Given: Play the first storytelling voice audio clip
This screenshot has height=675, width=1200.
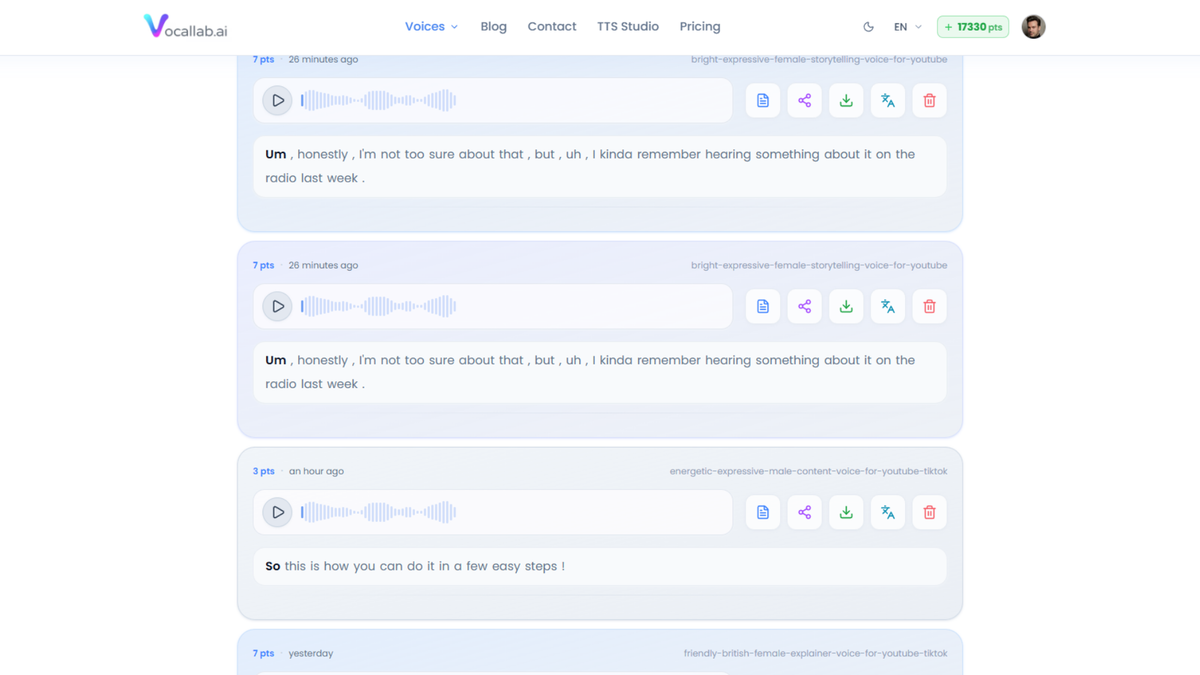Looking at the screenshot, I should [x=277, y=100].
